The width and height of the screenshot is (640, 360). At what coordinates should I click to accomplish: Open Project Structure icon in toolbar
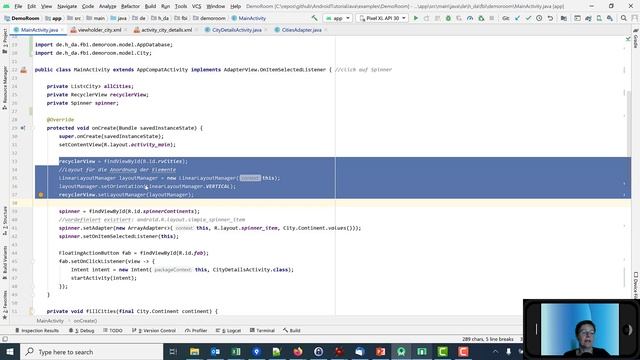click(564, 18)
